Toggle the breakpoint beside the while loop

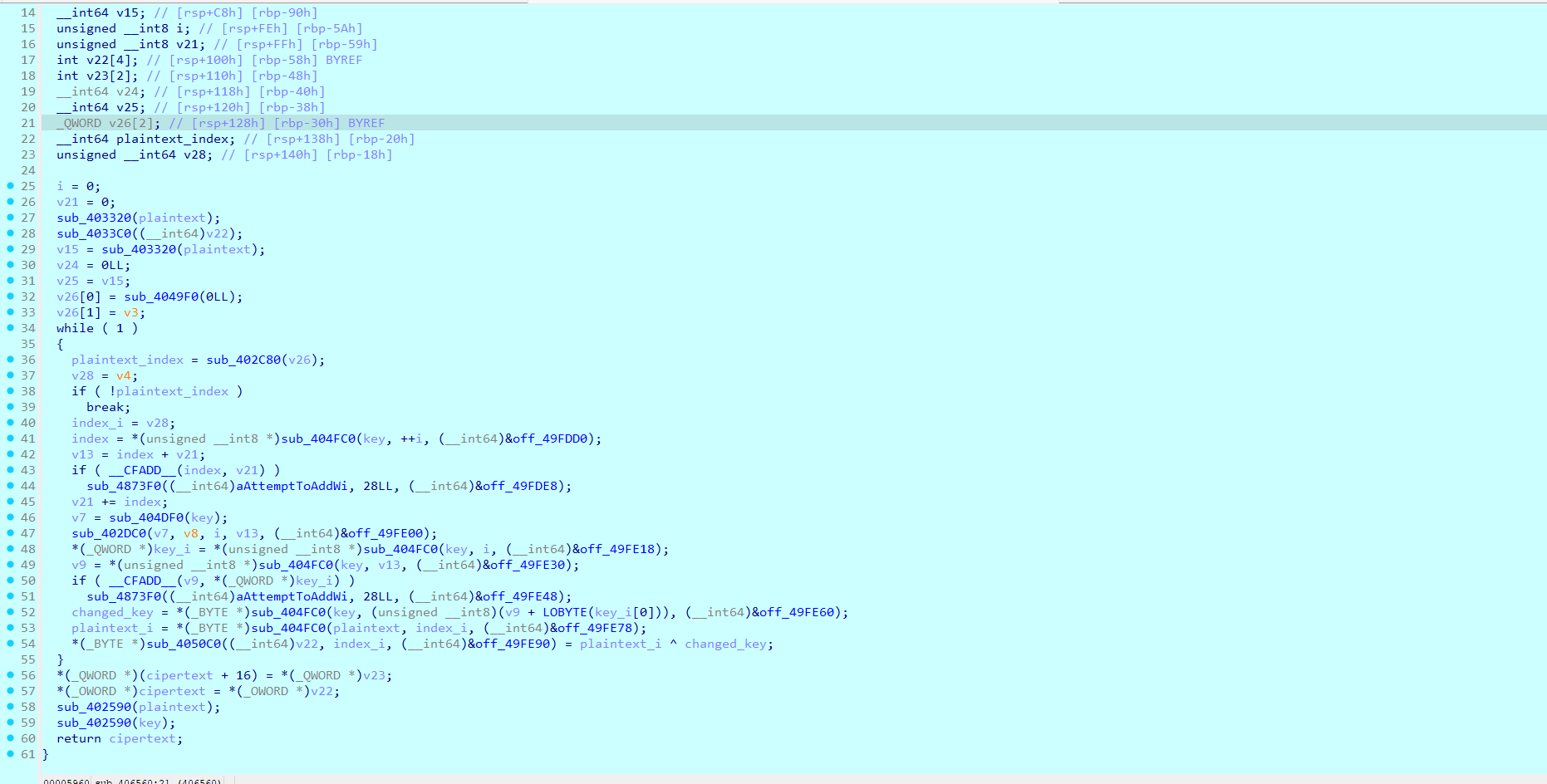8,328
